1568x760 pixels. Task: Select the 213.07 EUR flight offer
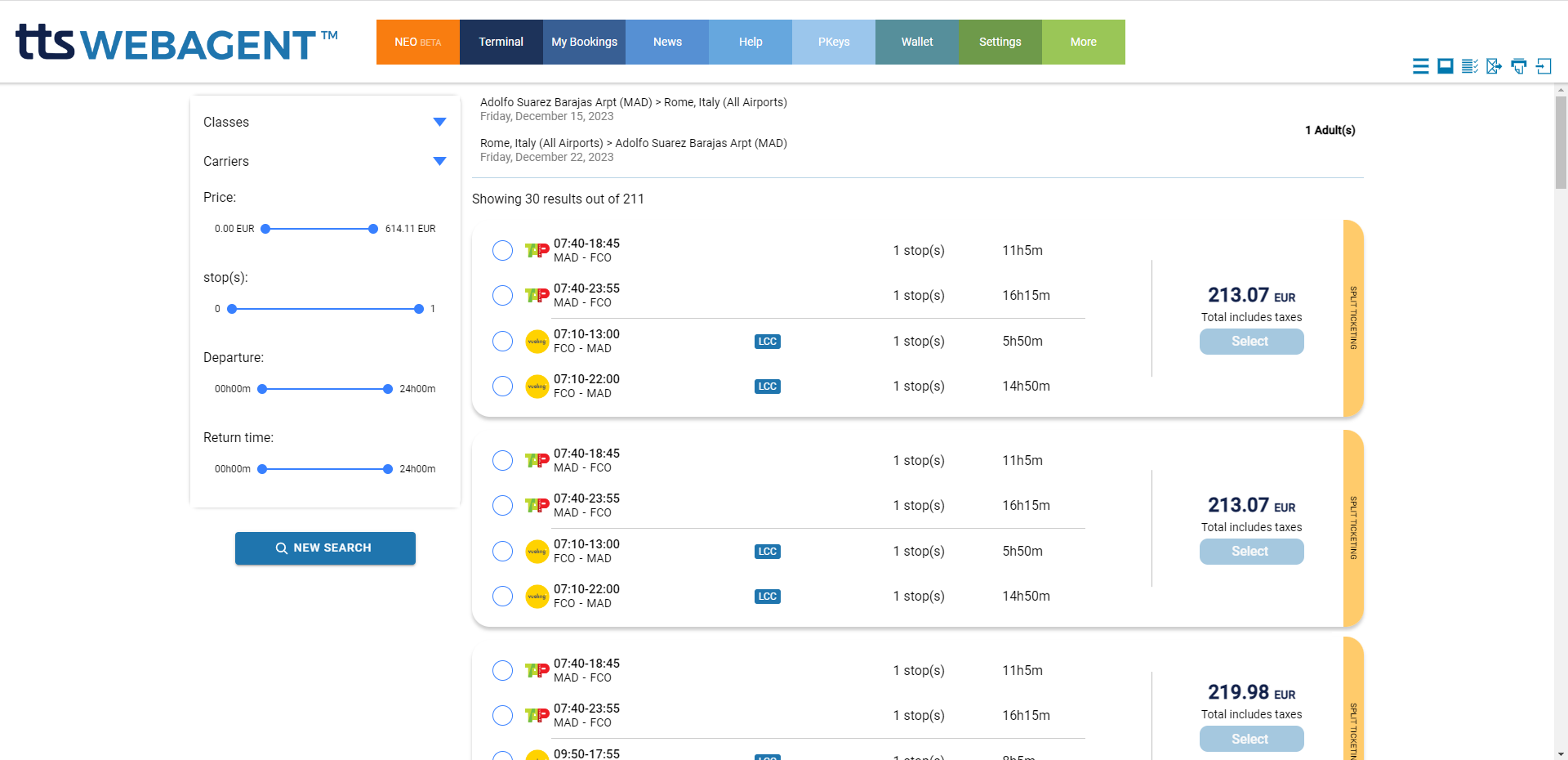pyautogui.click(x=1251, y=342)
